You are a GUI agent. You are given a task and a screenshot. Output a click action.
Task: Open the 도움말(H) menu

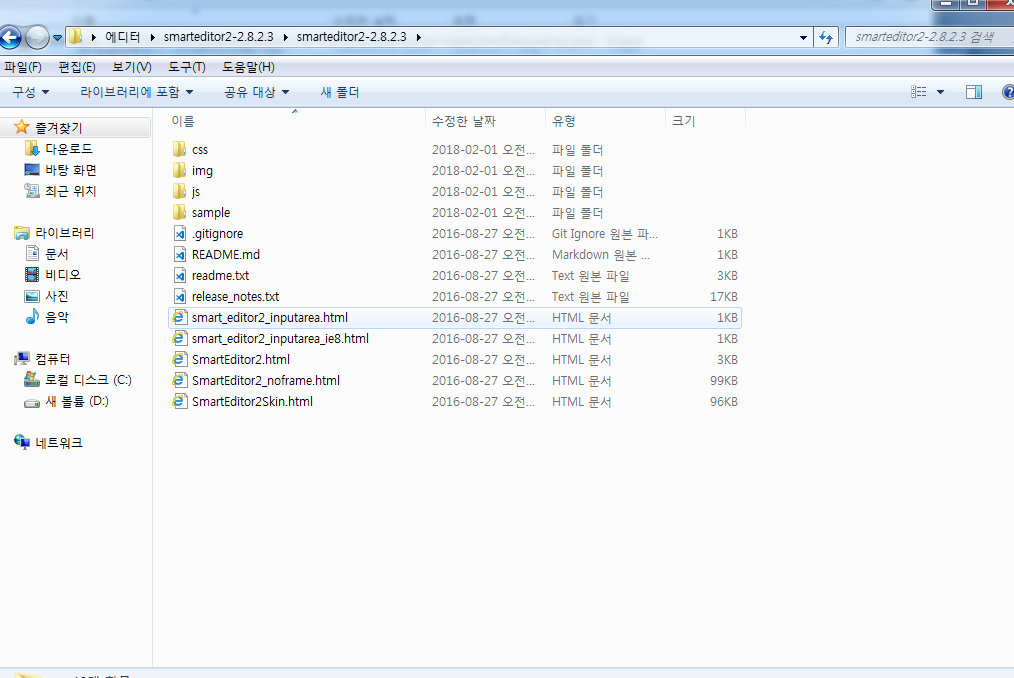click(x=248, y=67)
